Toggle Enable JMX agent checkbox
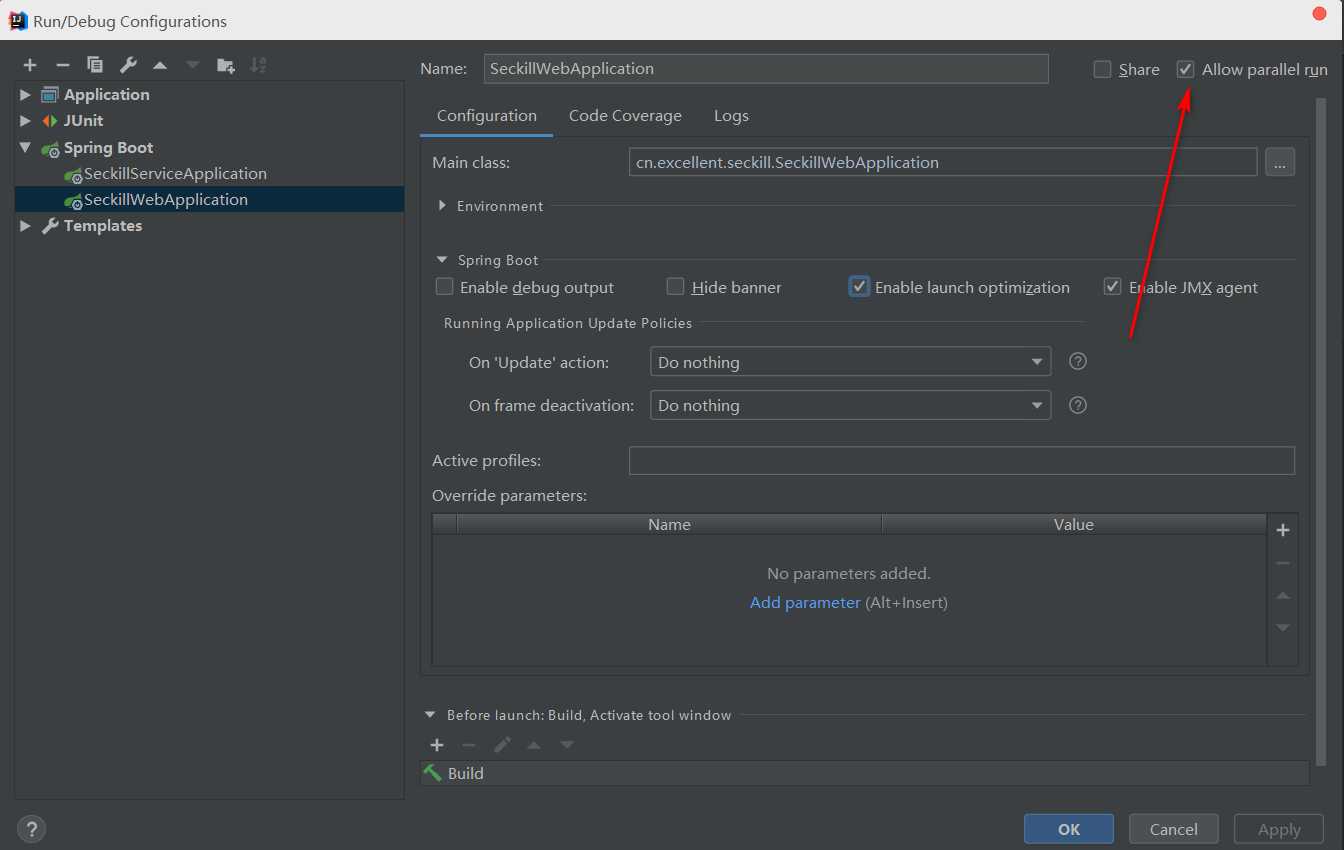The height and width of the screenshot is (850, 1344). point(1112,287)
